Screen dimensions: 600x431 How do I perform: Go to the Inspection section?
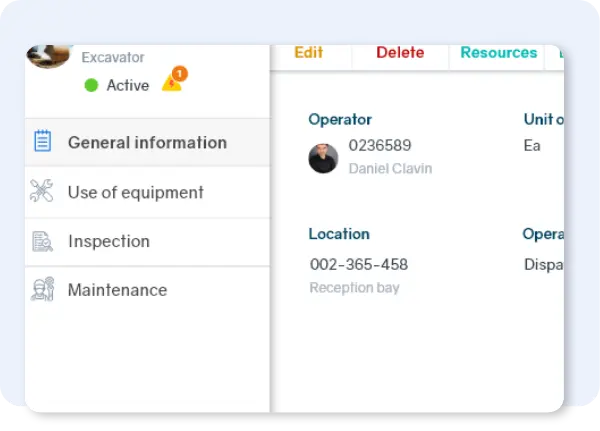tap(108, 241)
